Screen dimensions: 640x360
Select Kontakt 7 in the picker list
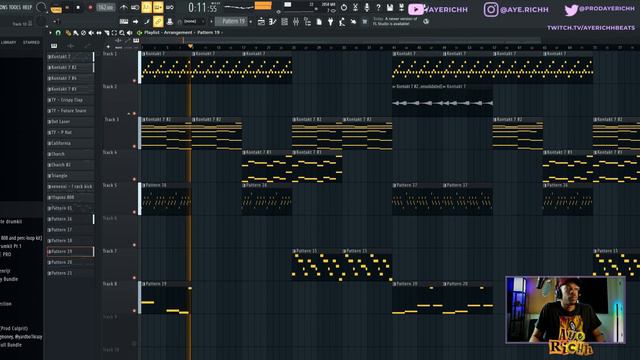click(x=70, y=57)
